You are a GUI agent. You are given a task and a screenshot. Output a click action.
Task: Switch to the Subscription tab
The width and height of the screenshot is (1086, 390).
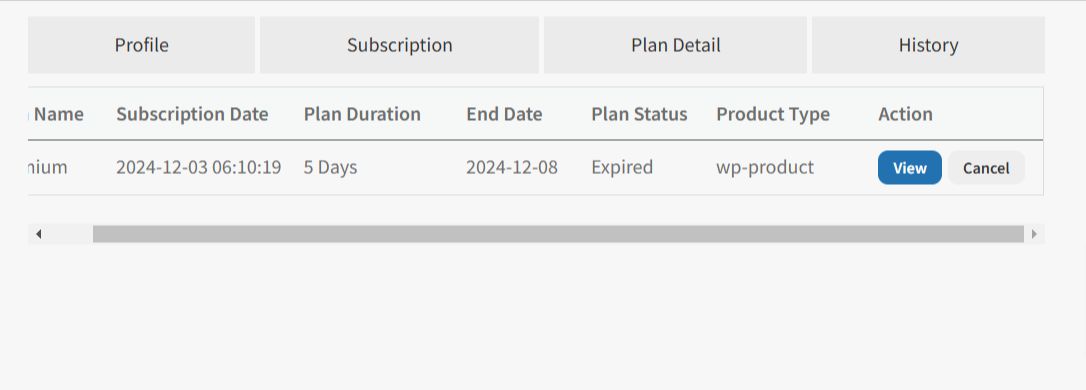coord(400,45)
